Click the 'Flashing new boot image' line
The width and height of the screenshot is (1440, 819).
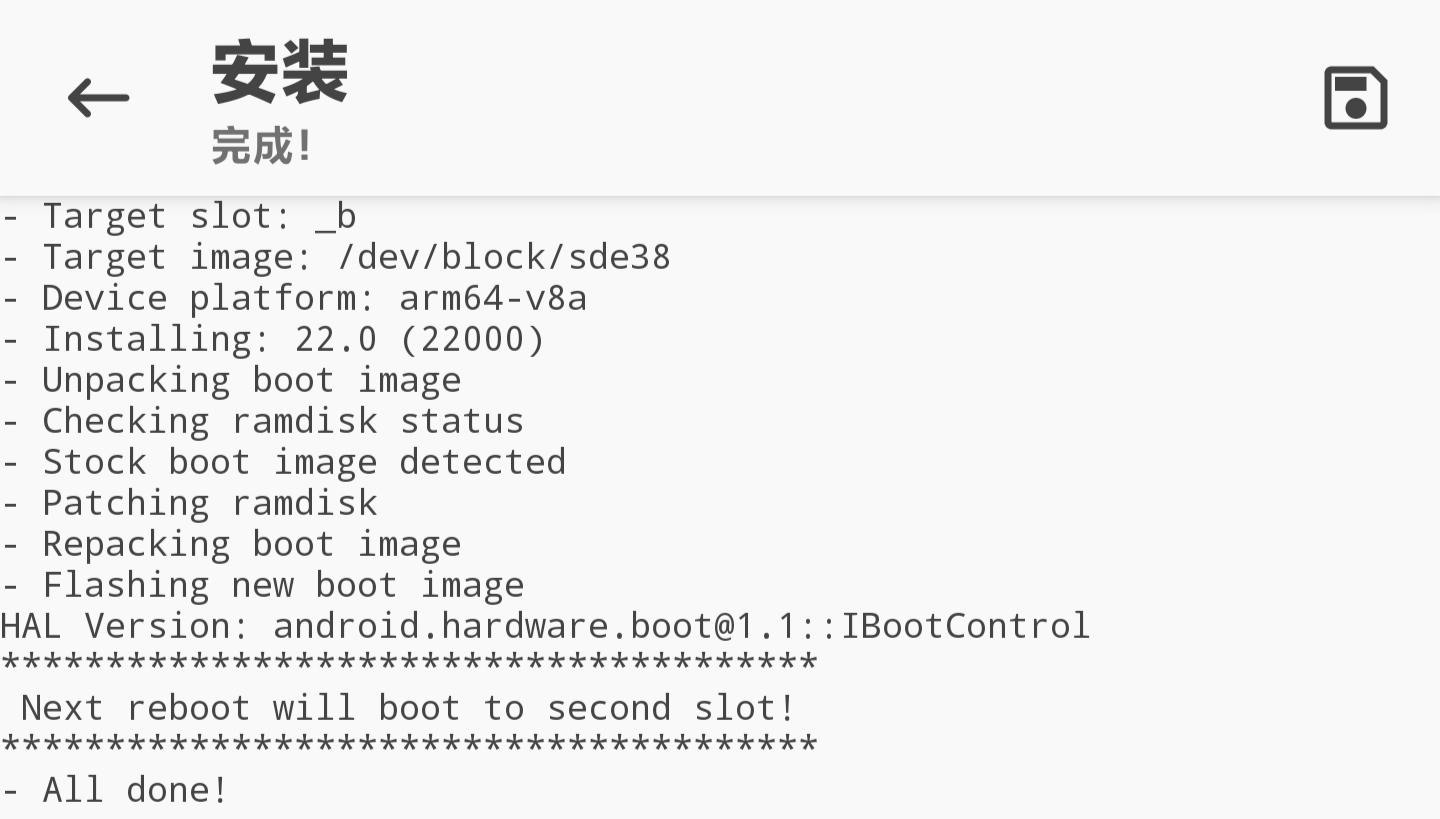tap(263, 585)
